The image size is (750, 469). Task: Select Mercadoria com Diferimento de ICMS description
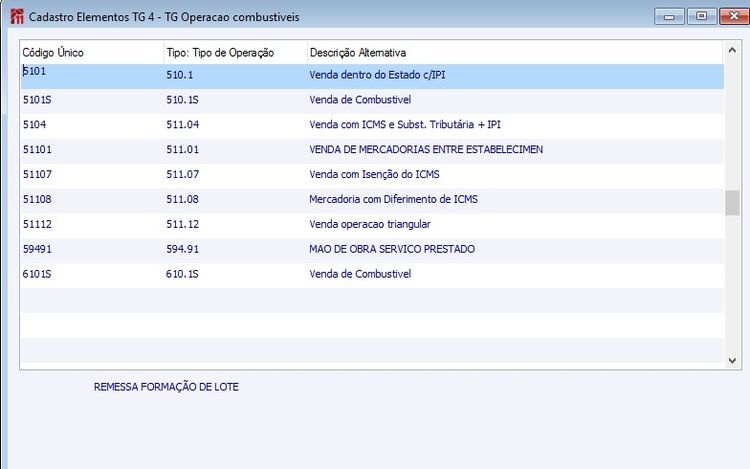(393, 199)
